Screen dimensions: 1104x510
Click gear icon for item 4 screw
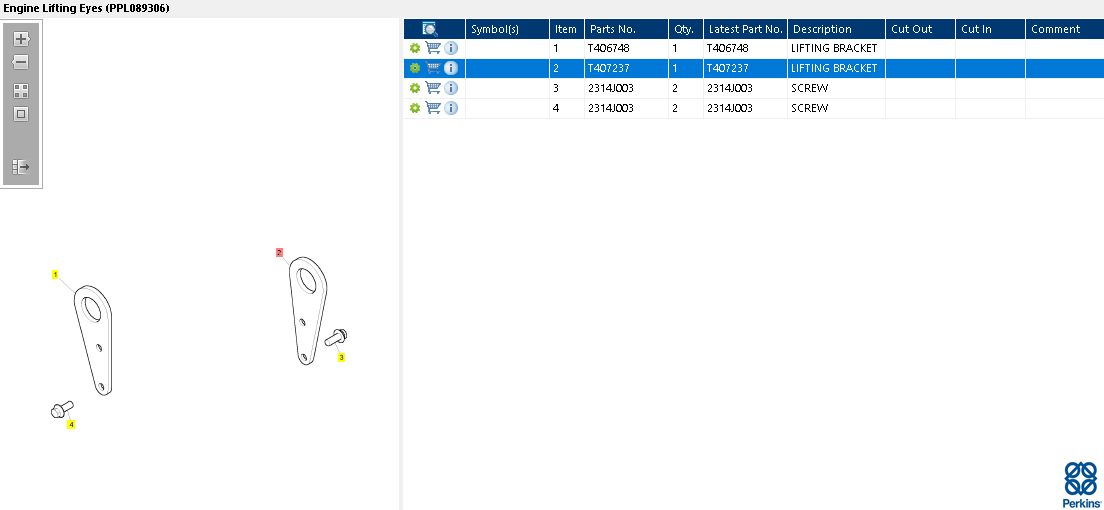coord(415,108)
